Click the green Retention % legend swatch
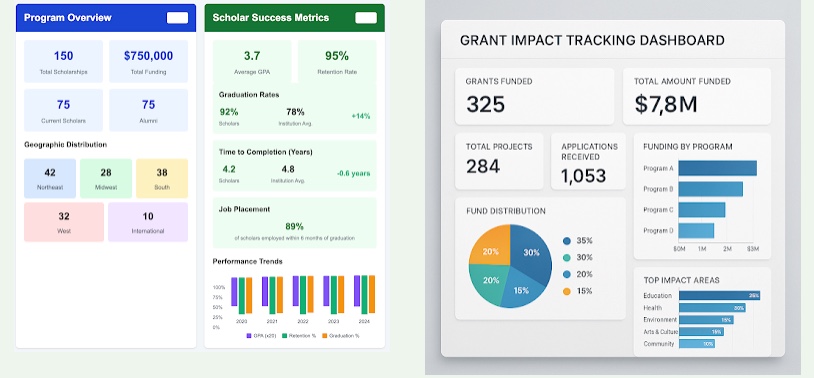The image size is (814, 378). [284, 336]
